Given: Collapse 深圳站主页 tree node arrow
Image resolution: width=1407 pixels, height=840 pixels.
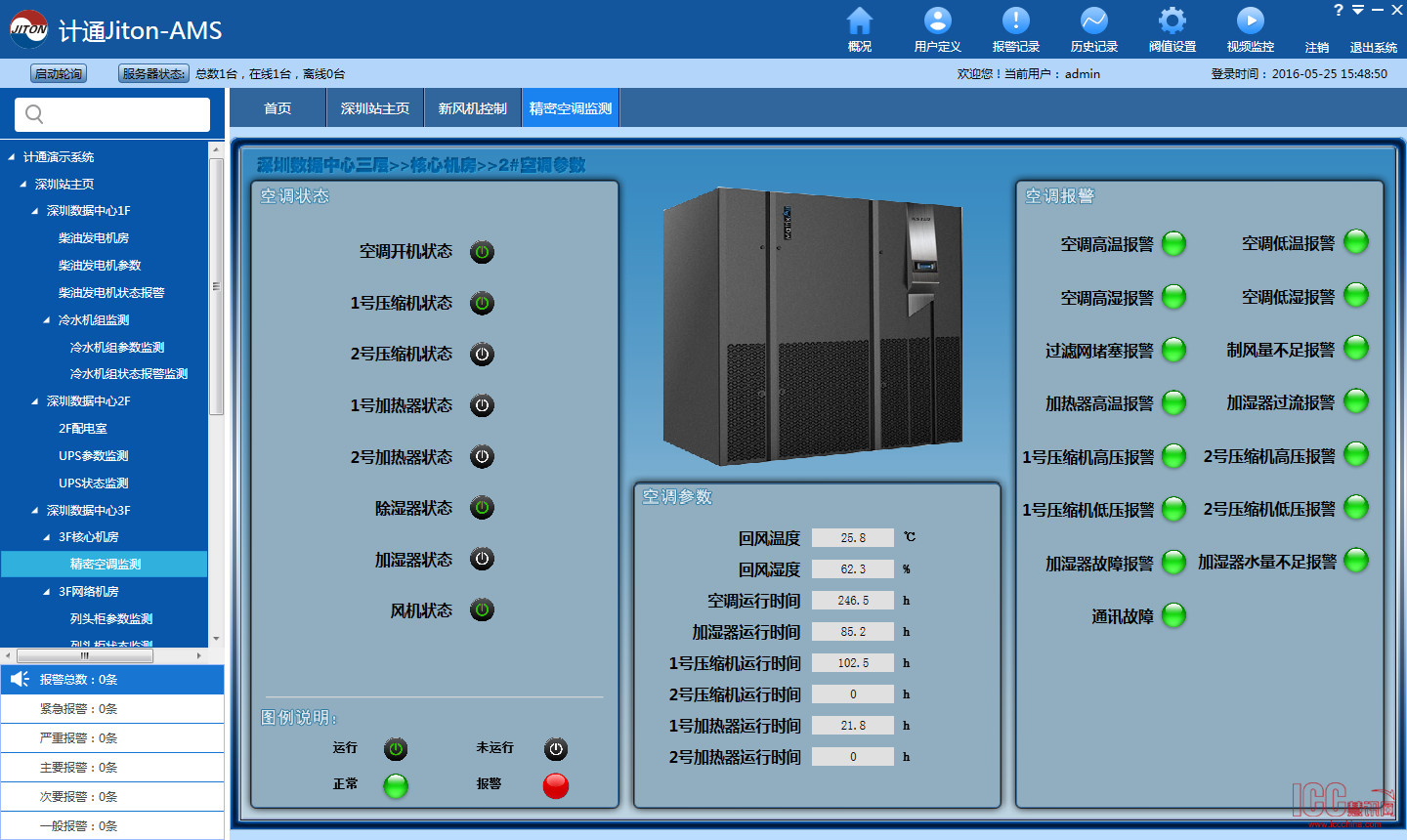Looking at the screenshot, I should [x=23, y=184].
